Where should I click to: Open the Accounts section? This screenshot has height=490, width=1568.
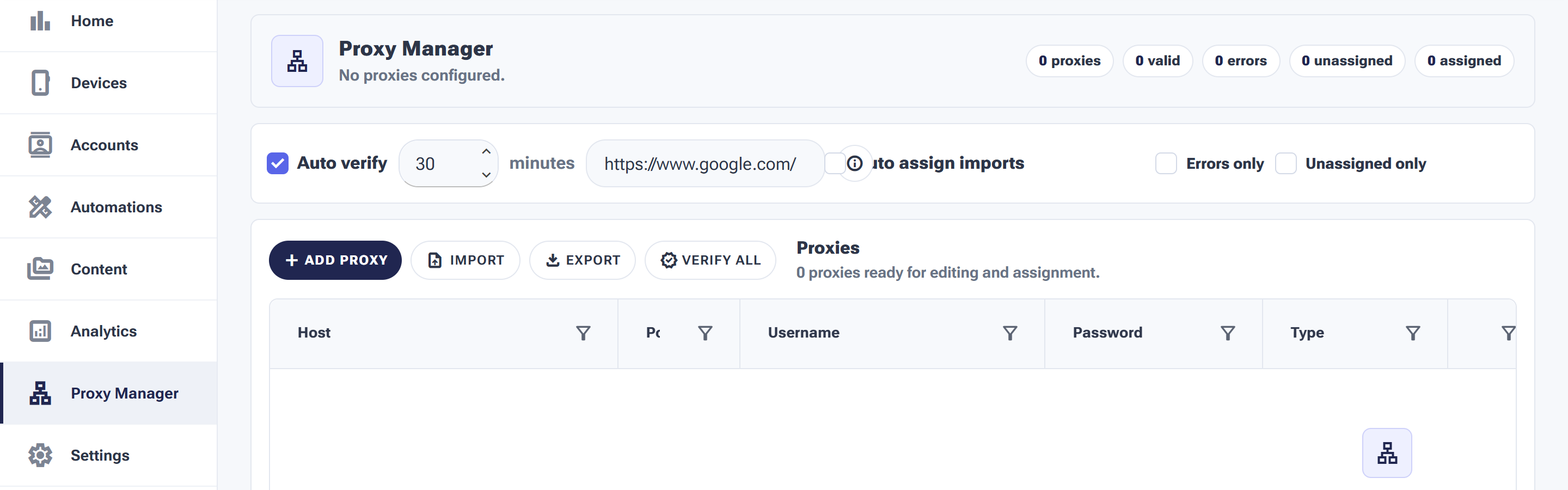click(x=108, y=145)
